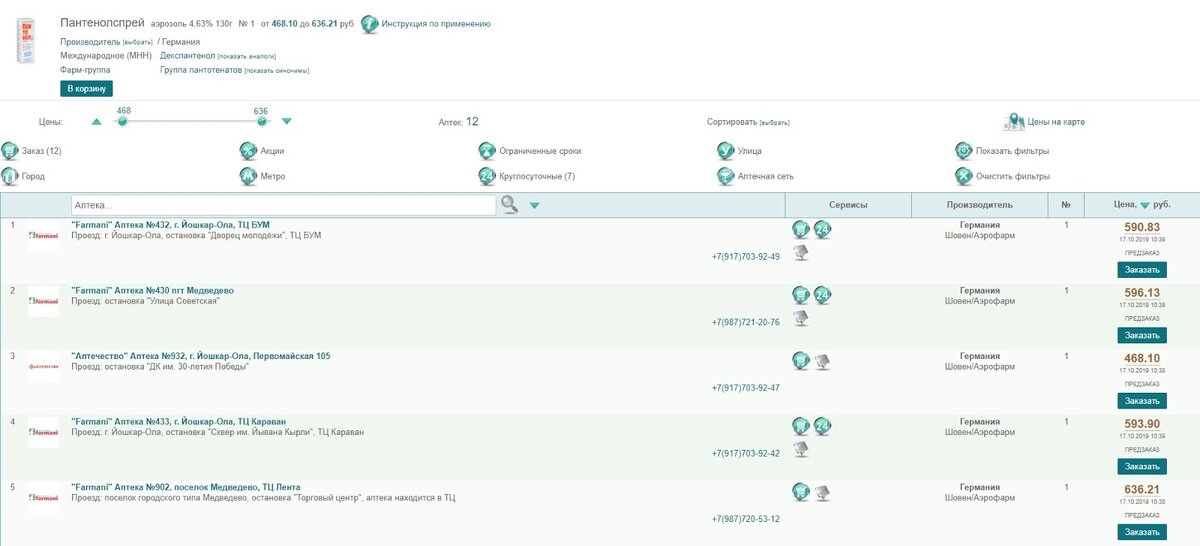
Task: Order from Аптека №433 with Заказать
Action: [1141, 466]
